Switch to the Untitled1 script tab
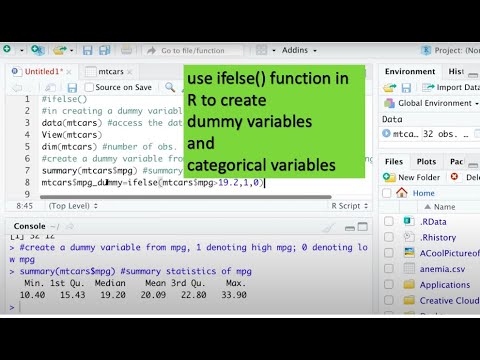Viewport: 480px width, 360px height. (x=43, y=71)
